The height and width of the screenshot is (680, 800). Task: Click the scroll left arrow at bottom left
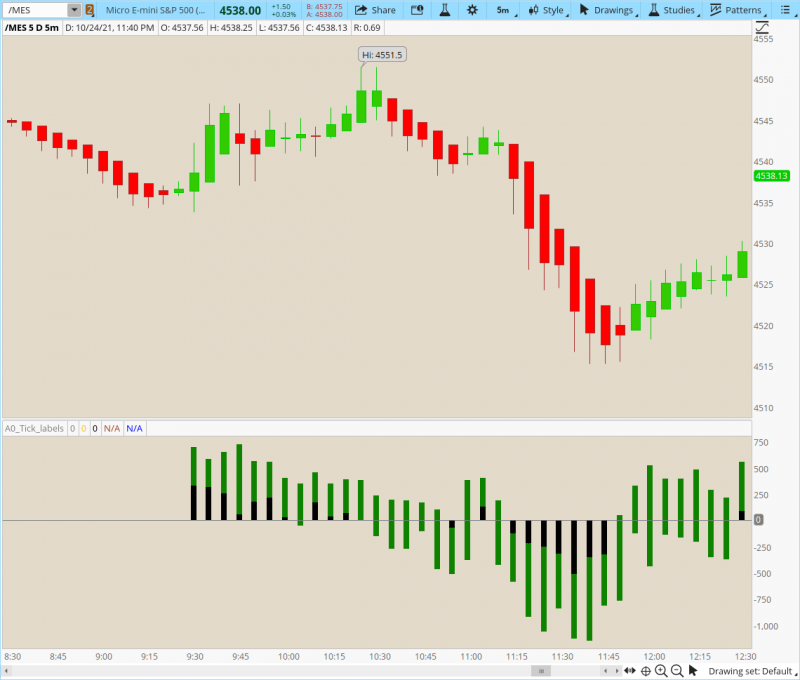click(6, 671)
